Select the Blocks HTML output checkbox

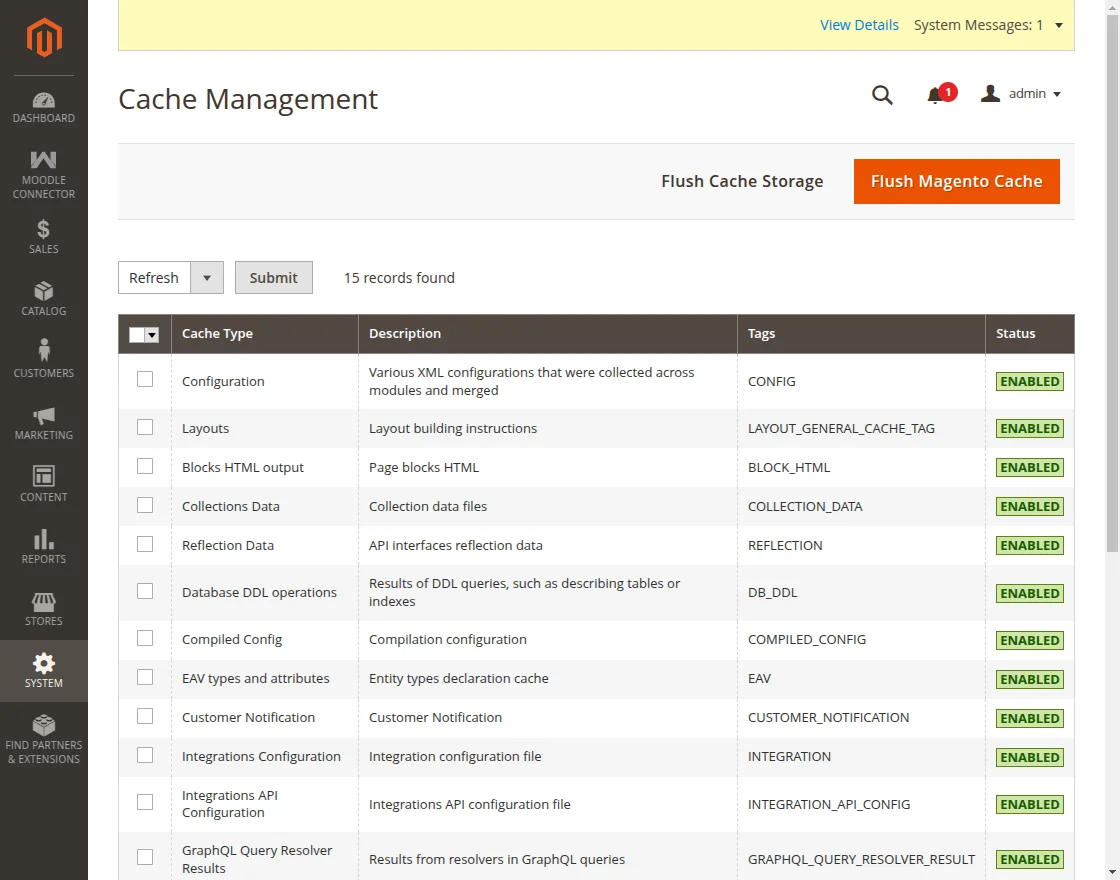click(145, 466)
